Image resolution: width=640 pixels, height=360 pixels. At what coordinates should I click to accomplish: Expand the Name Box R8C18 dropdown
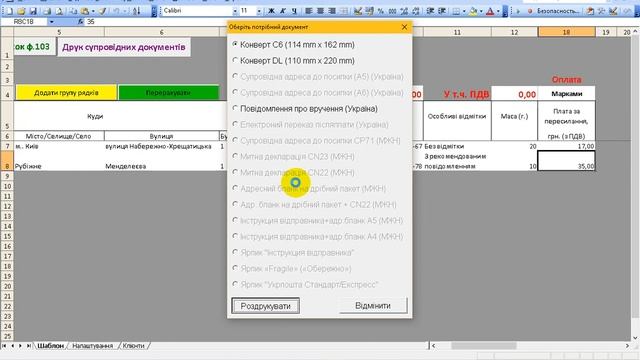point(51,22)
